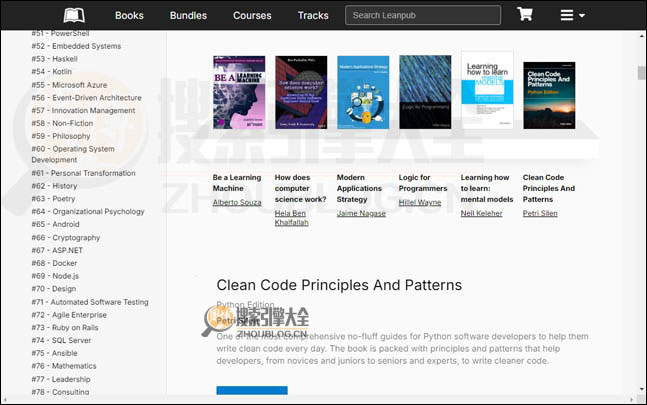This screenshot has width=647, height=405.
Task: Select #67 - ASP.NET category
Action: tap(57, 250)
